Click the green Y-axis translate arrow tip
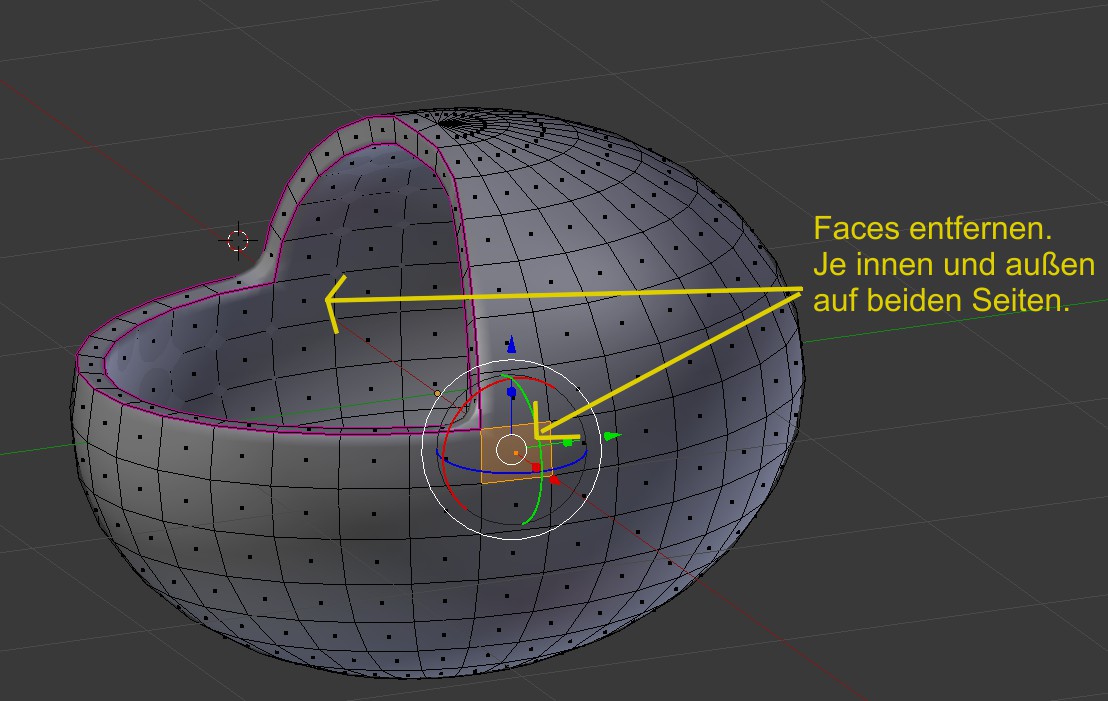Screen dimensions: 1108x701 click(612, 436)
